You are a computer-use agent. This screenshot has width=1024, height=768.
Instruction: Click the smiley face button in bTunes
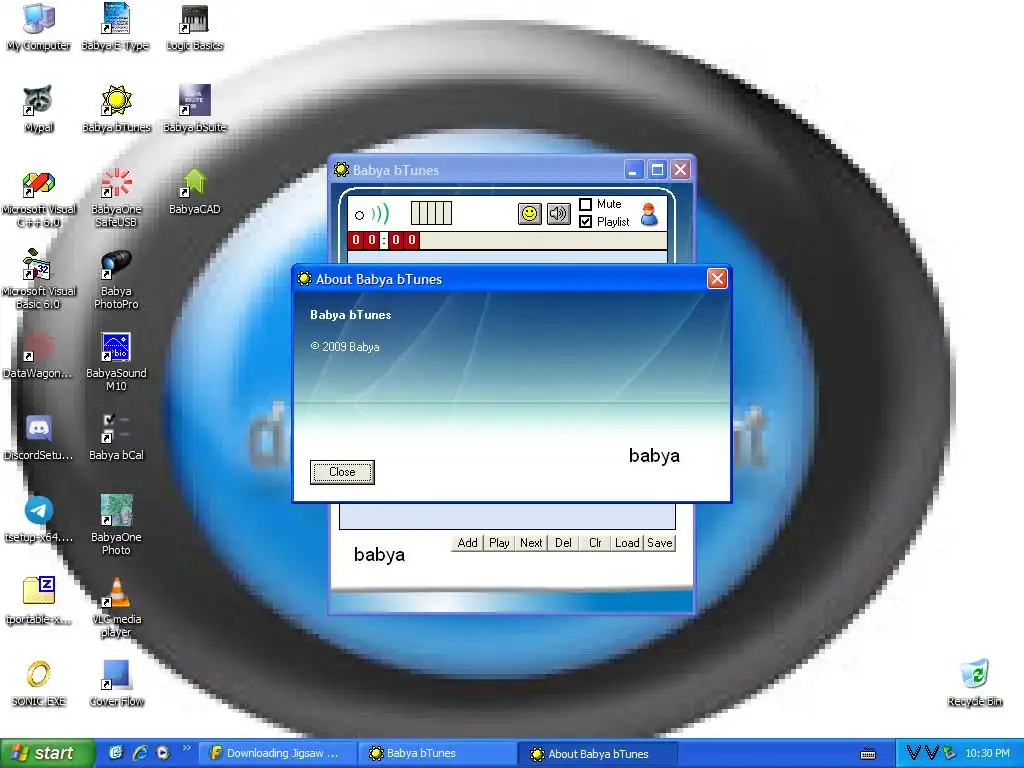[530, 214]
